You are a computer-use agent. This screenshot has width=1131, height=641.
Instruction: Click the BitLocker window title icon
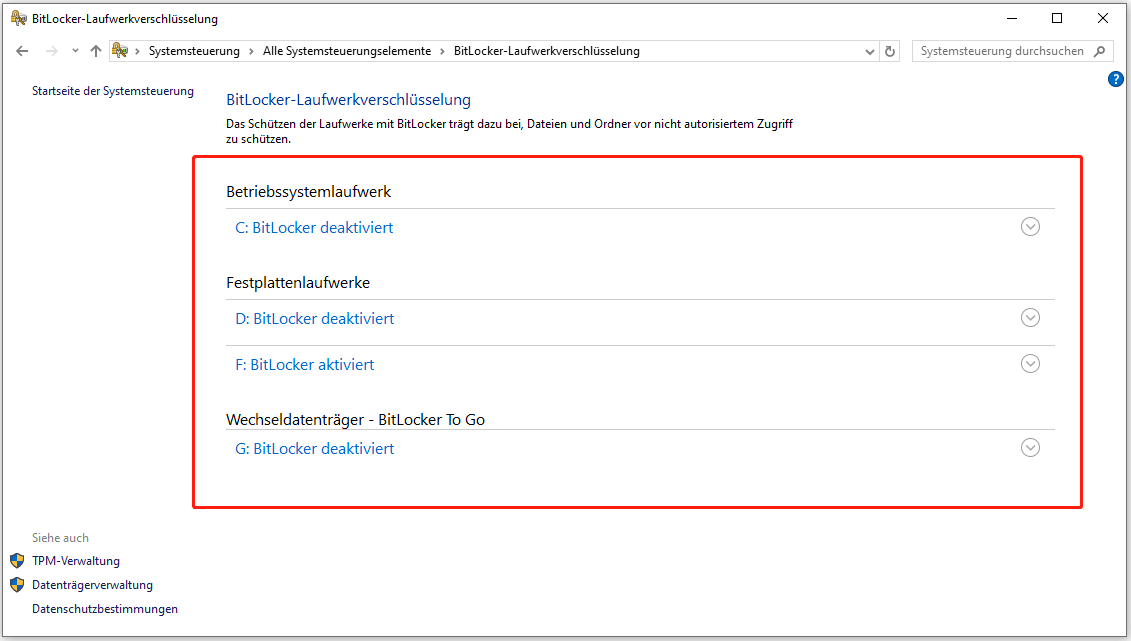pyautogui.click(x=19, y=18)
